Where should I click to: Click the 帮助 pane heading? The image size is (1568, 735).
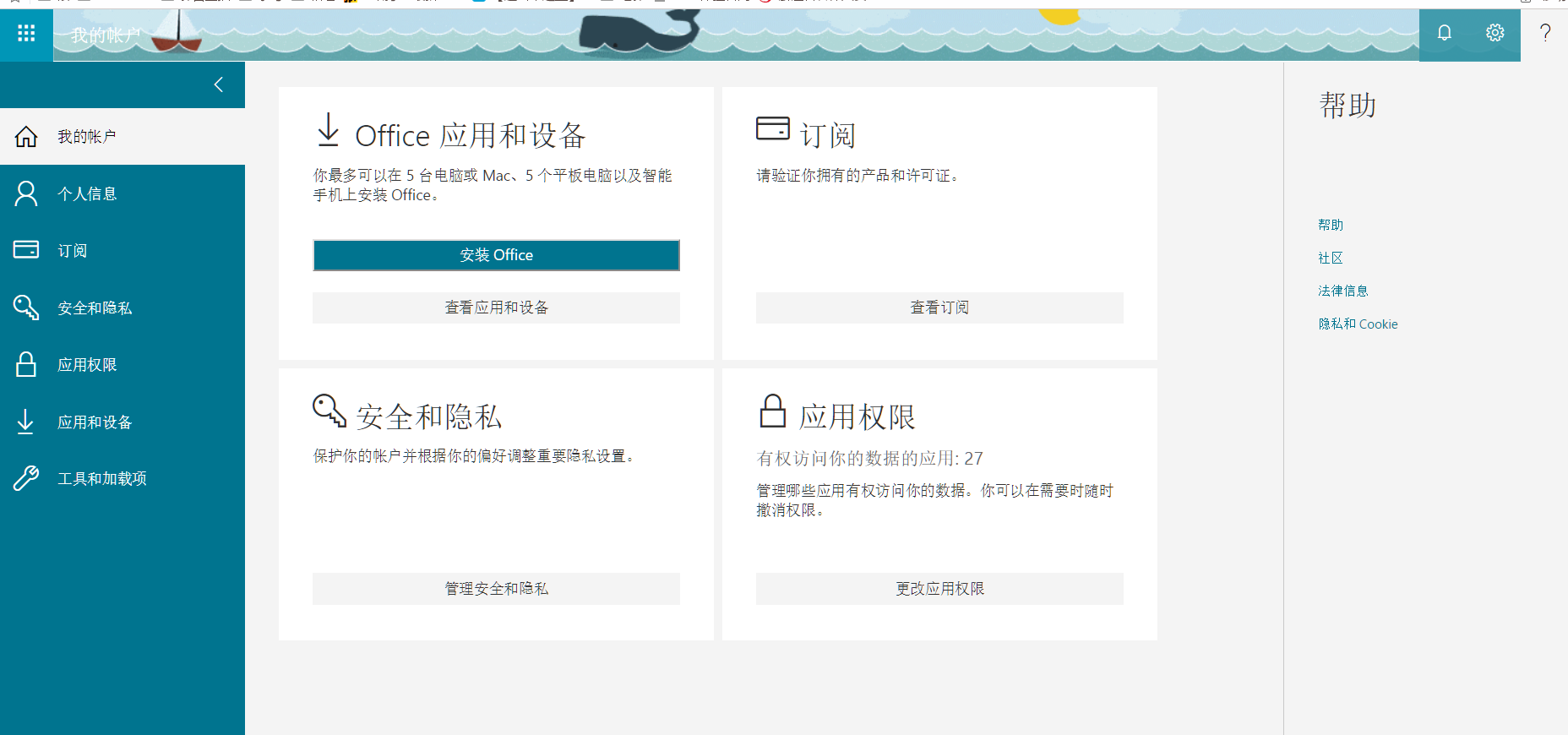1348,105
